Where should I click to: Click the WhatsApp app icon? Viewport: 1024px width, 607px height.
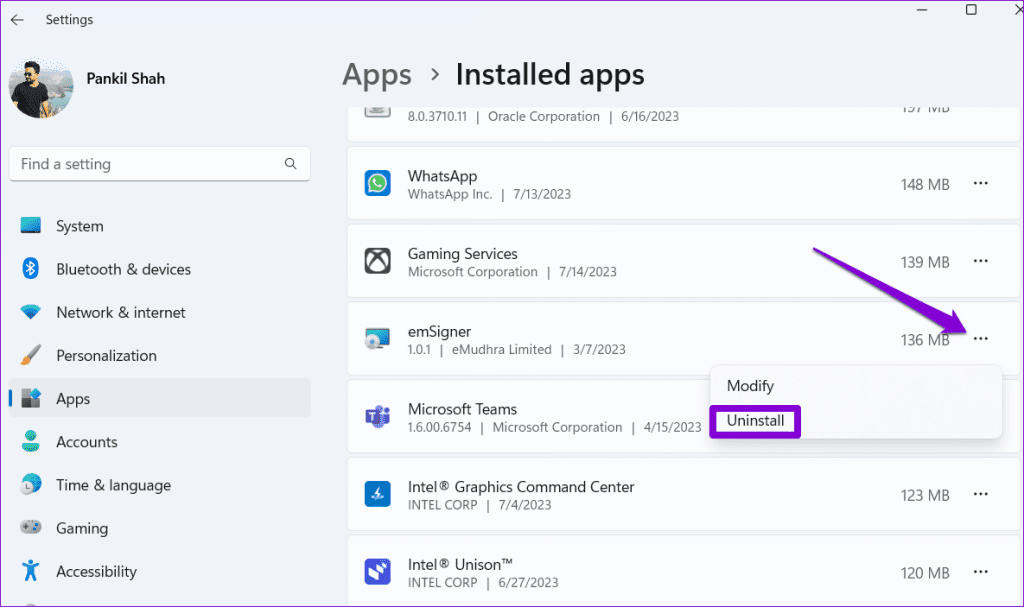click(377, 184)
